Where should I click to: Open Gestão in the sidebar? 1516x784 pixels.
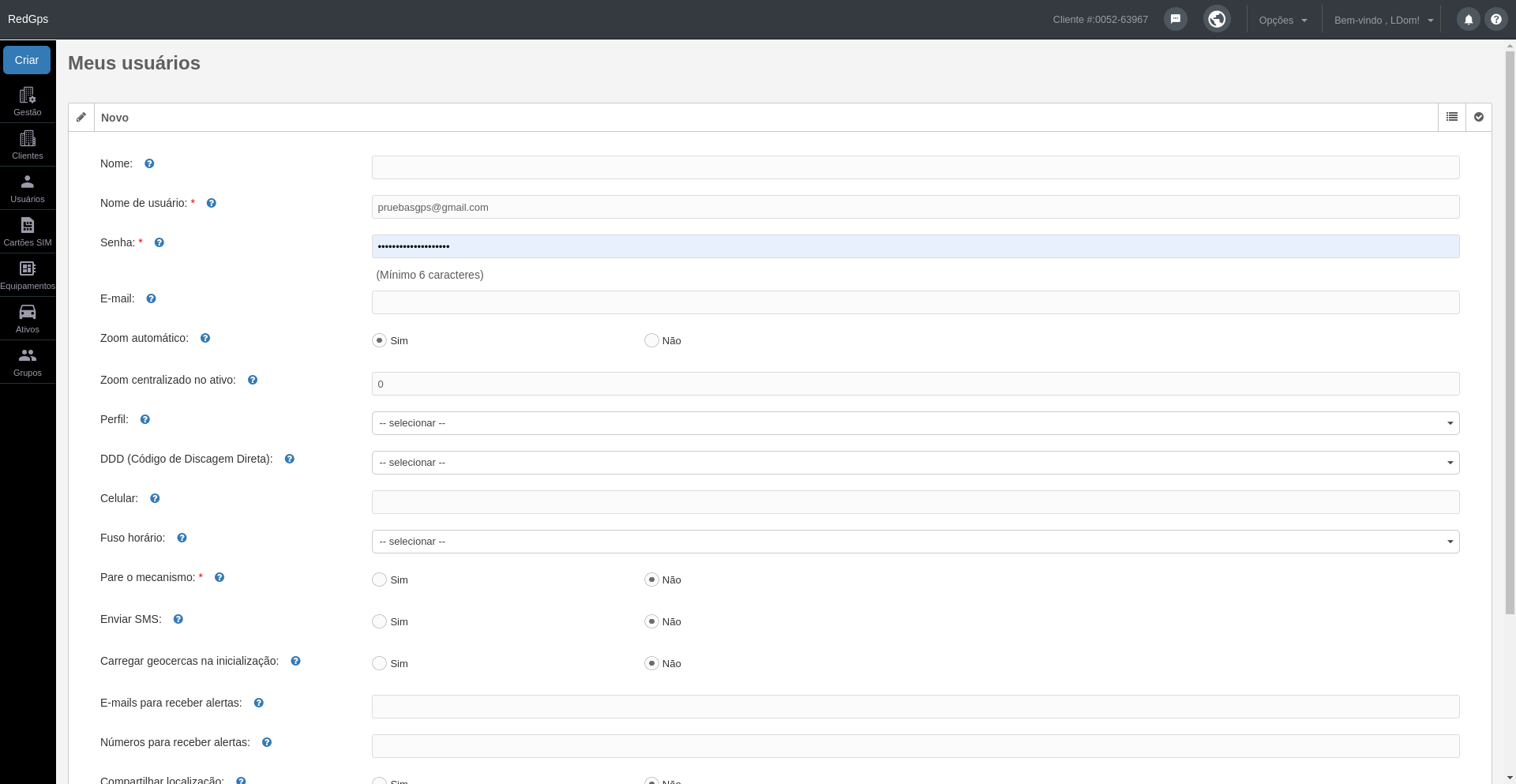tap(28, 101)
